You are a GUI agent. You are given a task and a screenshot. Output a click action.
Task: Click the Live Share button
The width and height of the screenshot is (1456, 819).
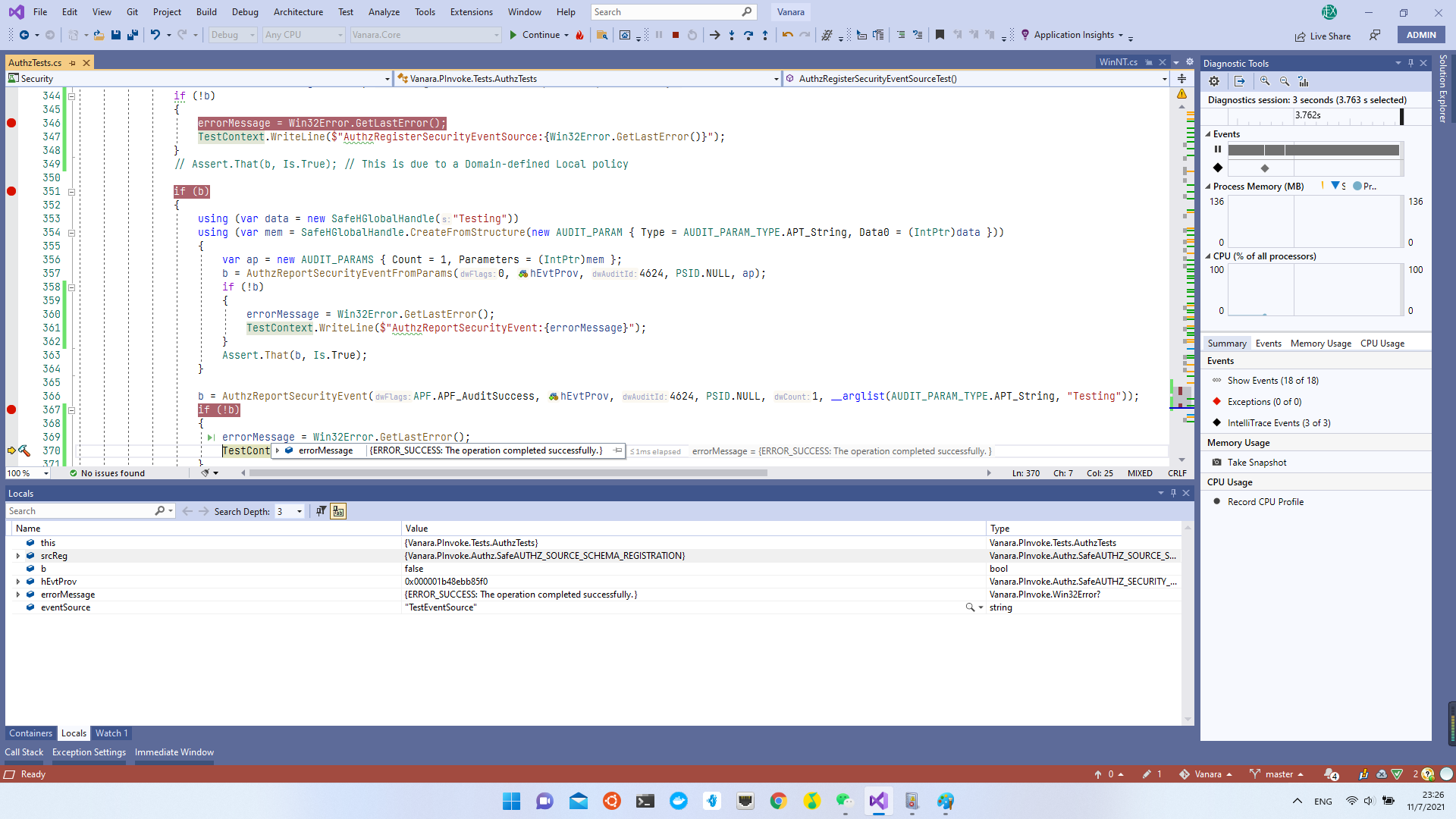tap(1323, 36)
